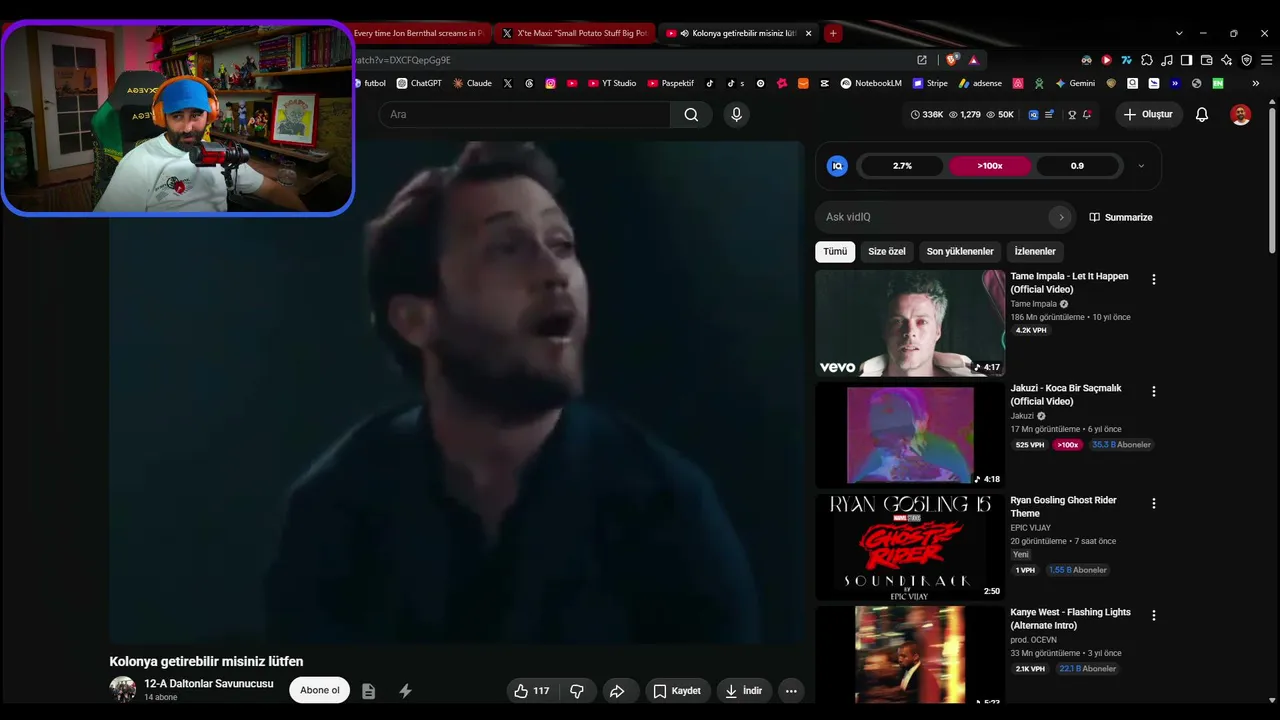Start voice search with the microphone icon
This screenshot has width=1280, height=720.
point(737,115)
